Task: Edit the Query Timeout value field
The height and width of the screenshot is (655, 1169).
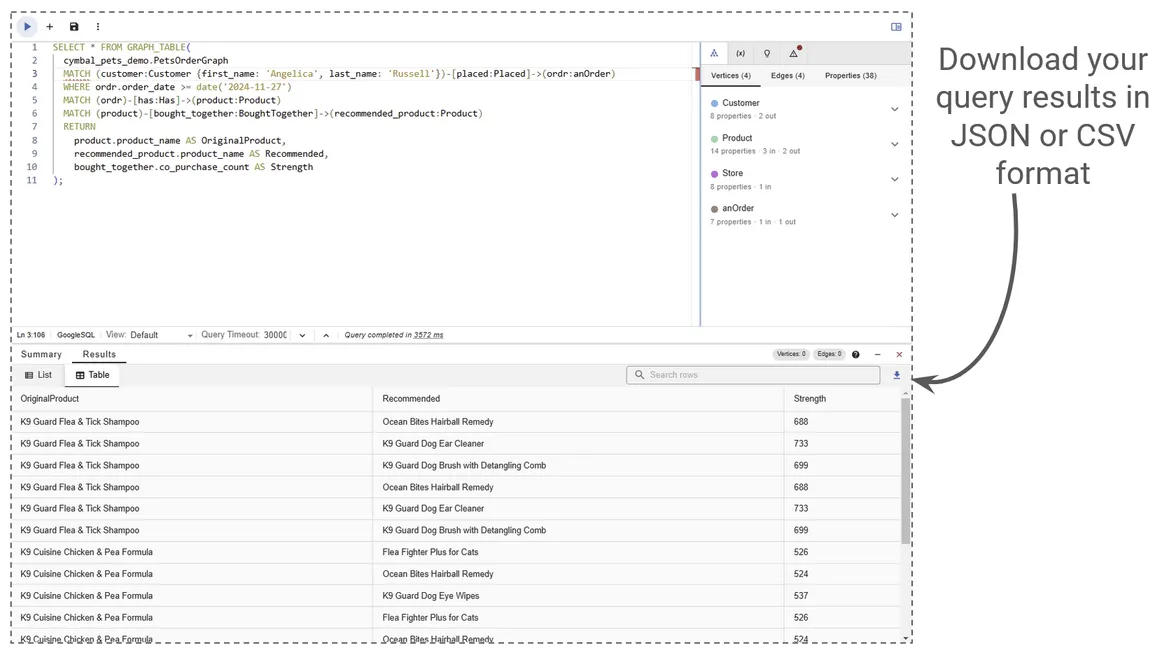Action: 275,335
